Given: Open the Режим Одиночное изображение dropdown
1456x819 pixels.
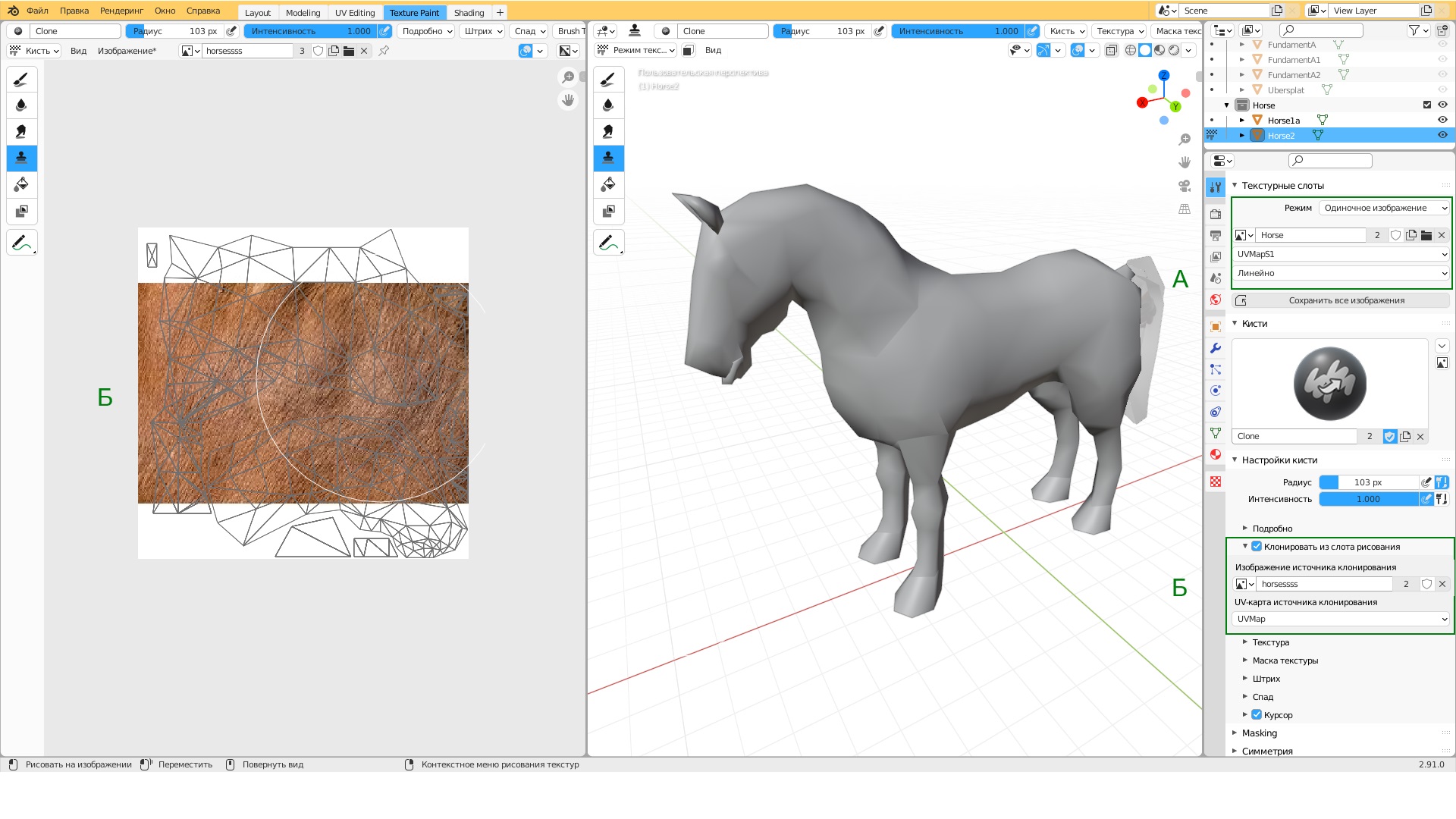Looking at the screenshot, I should point(1384,208).
